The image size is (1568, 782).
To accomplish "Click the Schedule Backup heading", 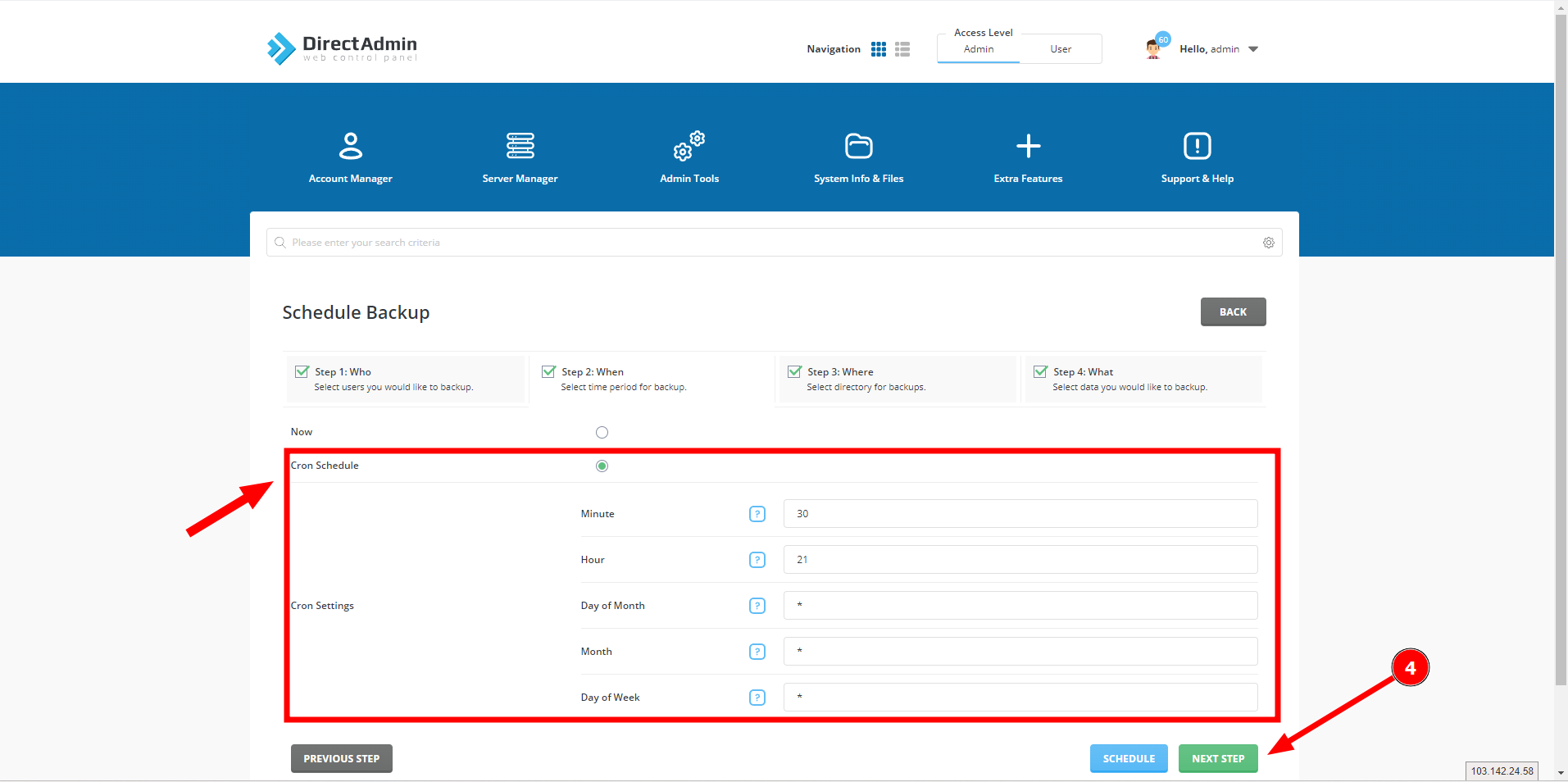I will (x=356, y=312).
